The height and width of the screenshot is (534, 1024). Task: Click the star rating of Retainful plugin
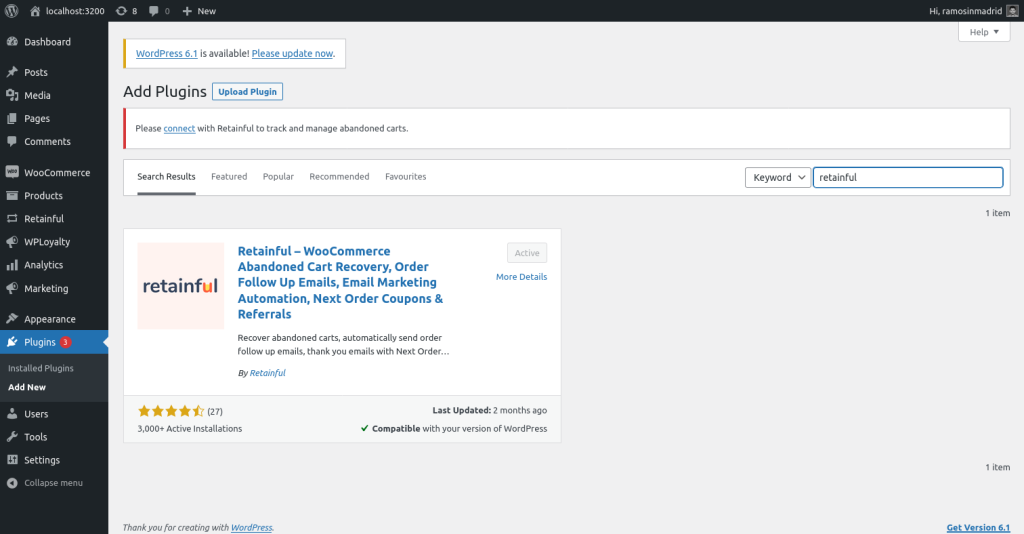click(171, 411)
